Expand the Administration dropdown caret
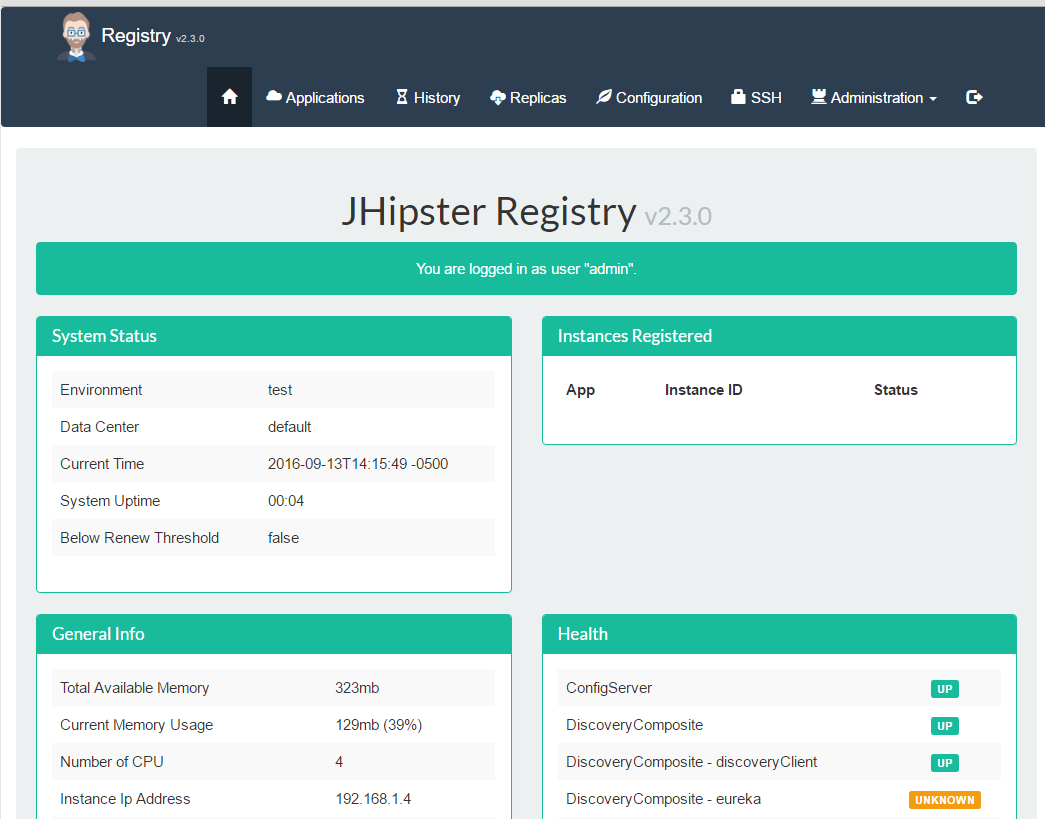This screenshot has width=1045, height=819. pyautogui.click(x=933, y=99)
